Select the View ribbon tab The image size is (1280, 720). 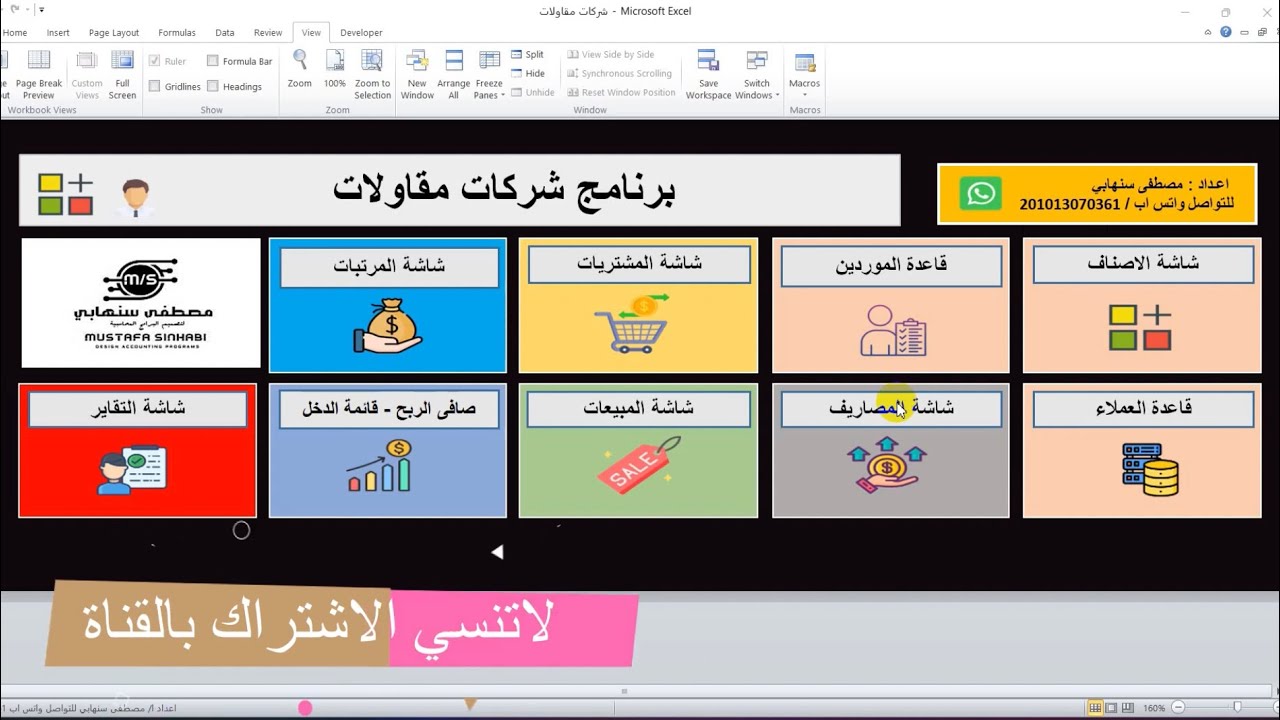click(311, 33)
